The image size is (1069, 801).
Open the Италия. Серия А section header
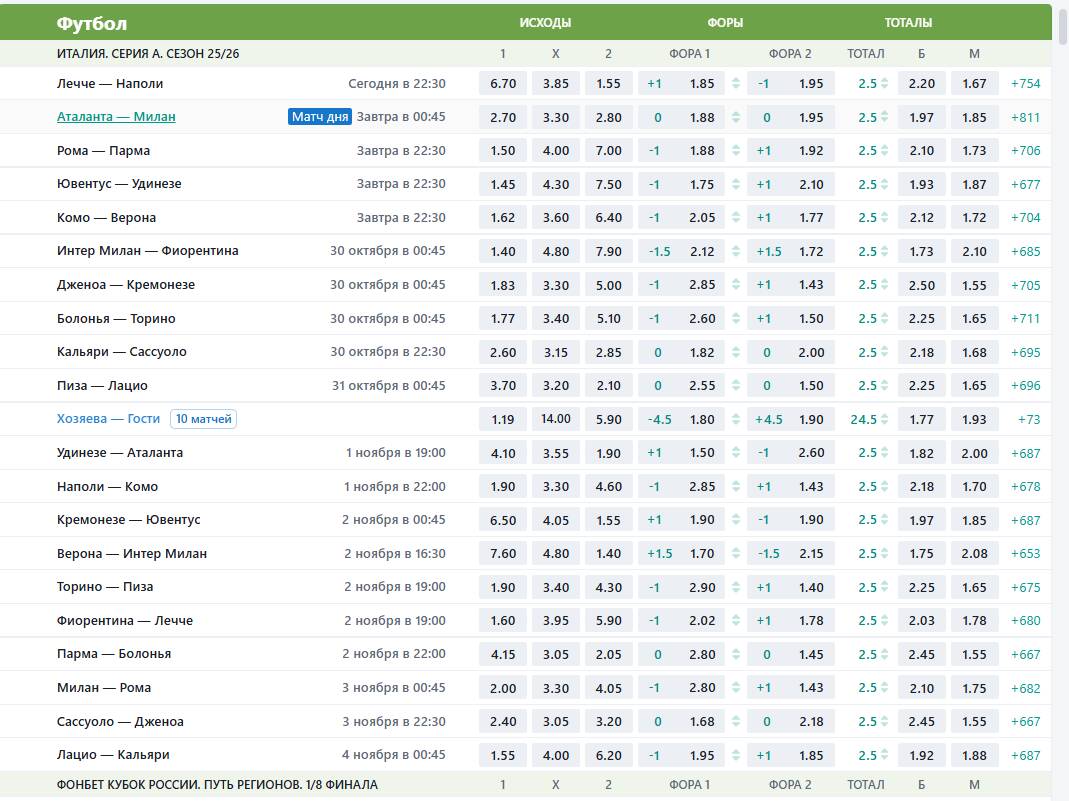(x=148, y=53)
